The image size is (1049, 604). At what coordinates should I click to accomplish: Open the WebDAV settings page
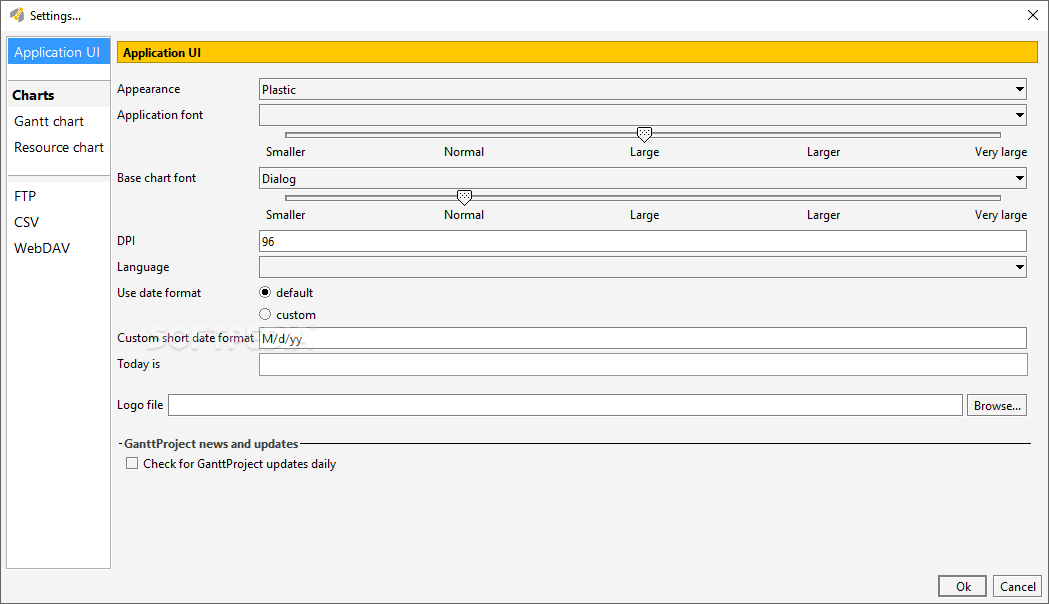coord(42,248)
